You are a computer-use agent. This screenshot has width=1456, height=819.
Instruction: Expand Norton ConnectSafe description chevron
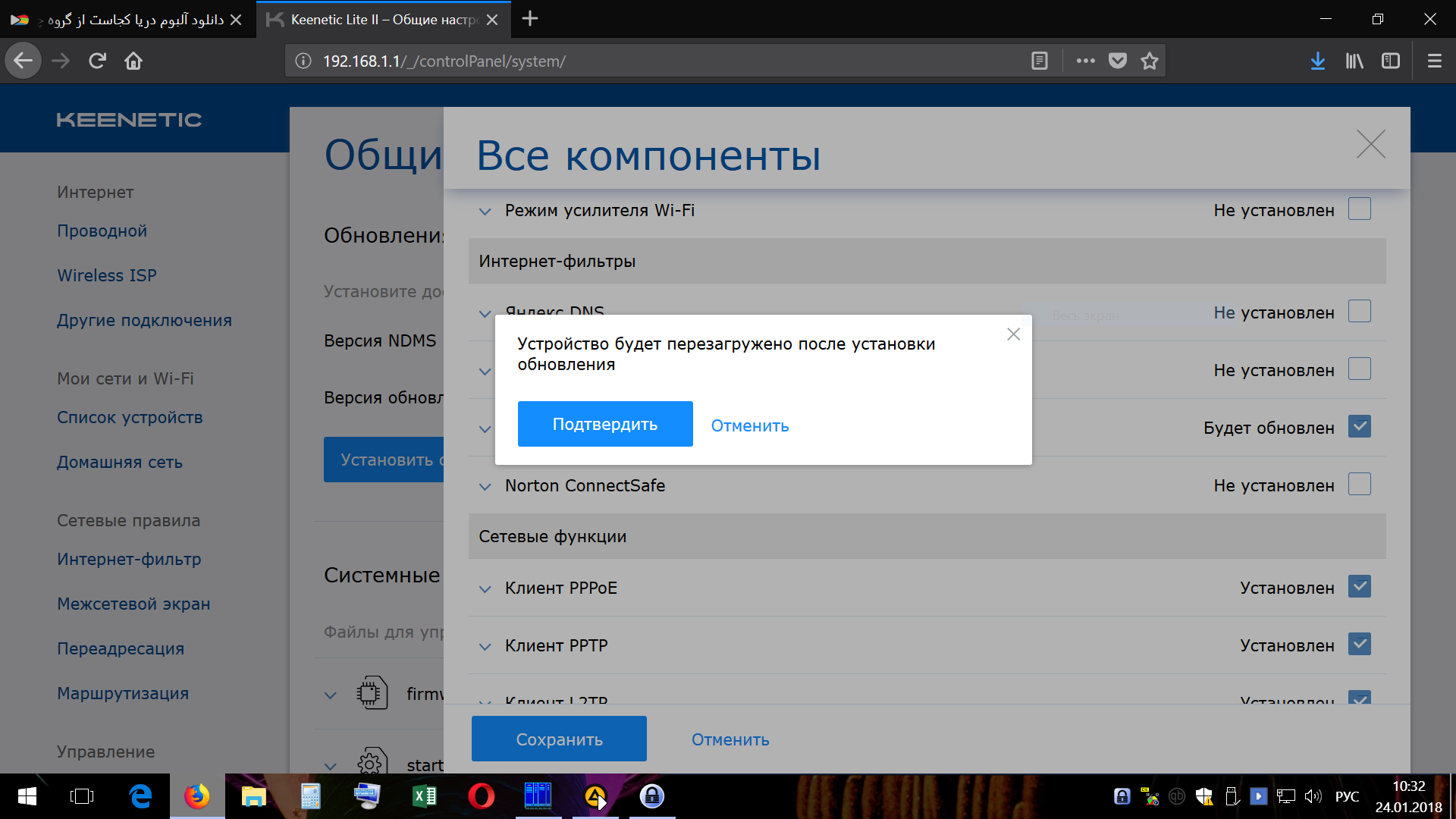(x=485, y=487)
